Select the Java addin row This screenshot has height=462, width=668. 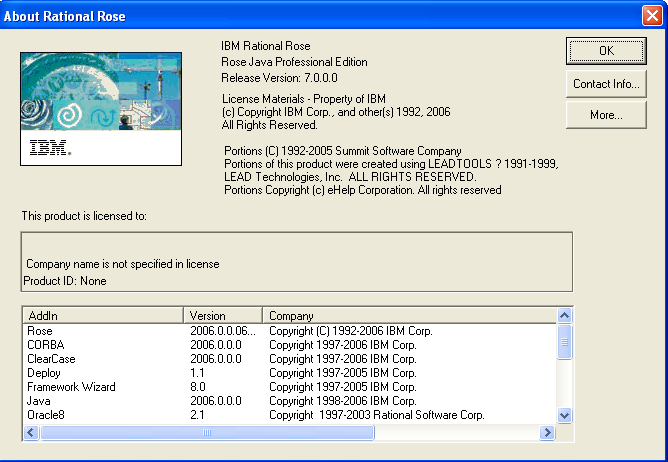pyautogui.click(x=289, y=401)
